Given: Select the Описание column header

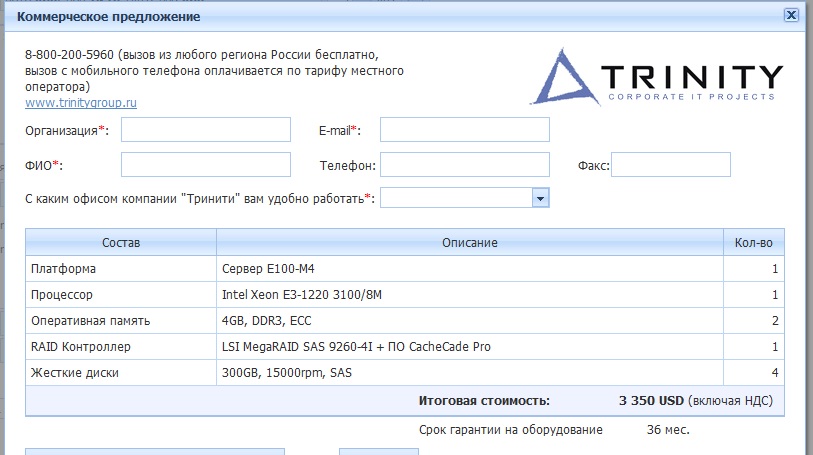Looking at the screenshot, I should [x=469, y=243].
